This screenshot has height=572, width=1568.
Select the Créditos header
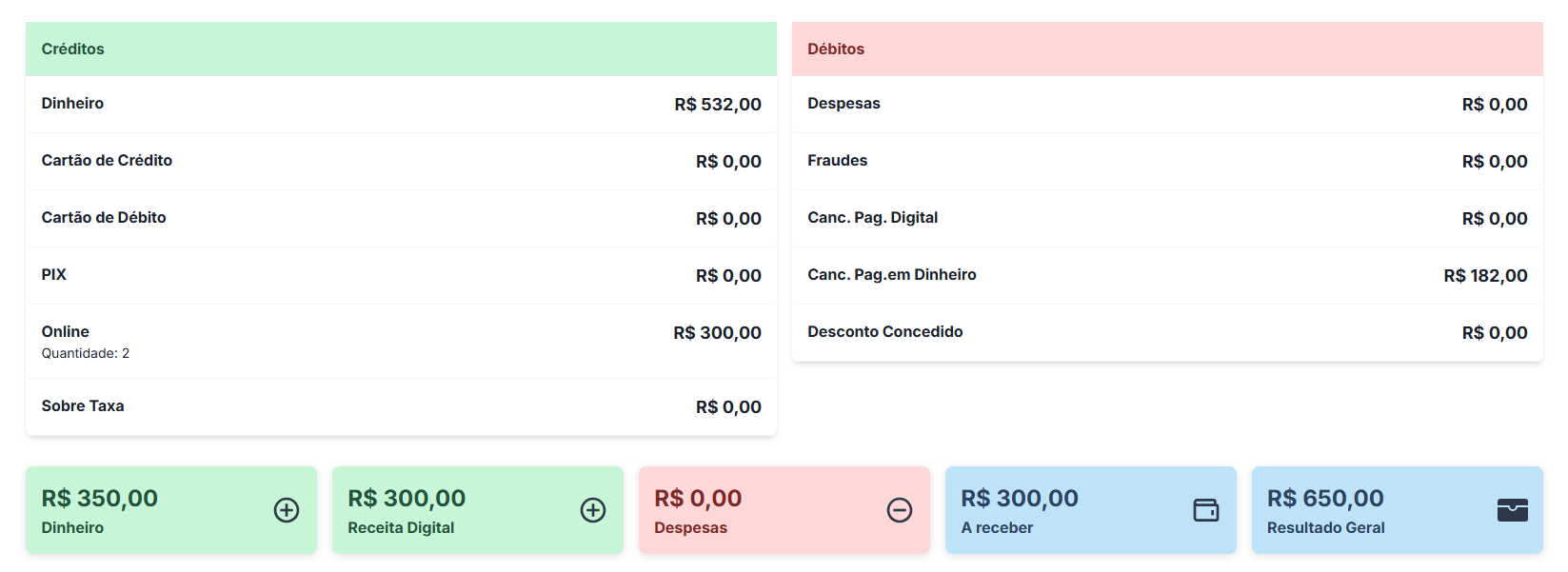pyautogui.click(x=401, y=49)
